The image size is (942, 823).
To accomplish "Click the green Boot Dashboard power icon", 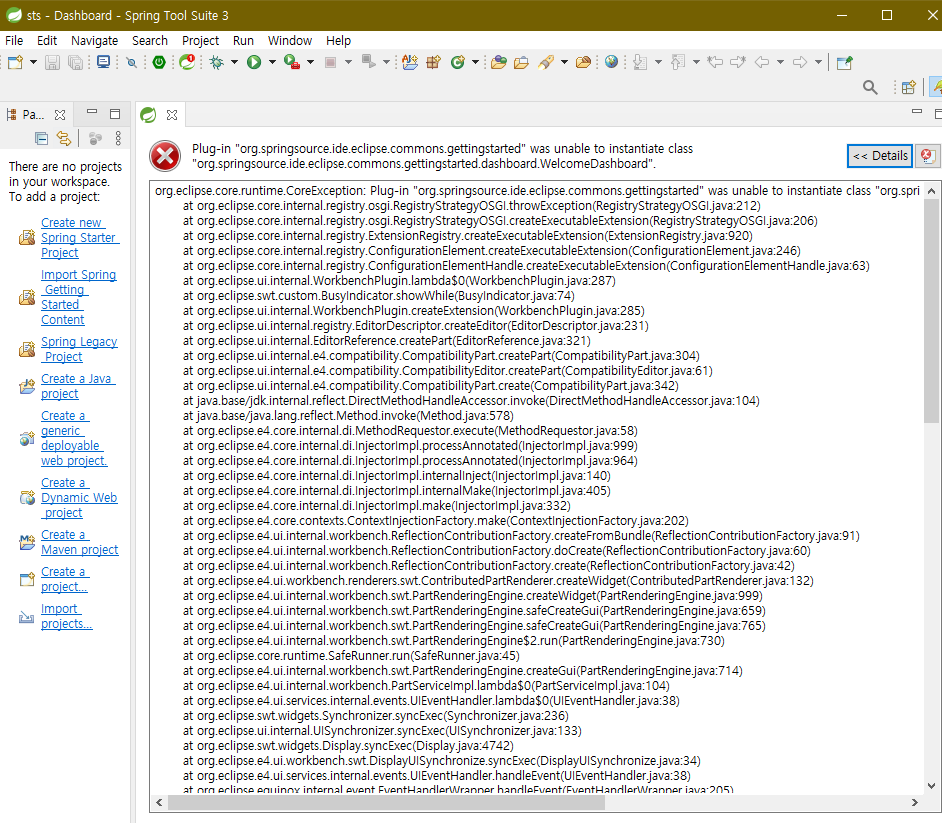I will [159, 62].
